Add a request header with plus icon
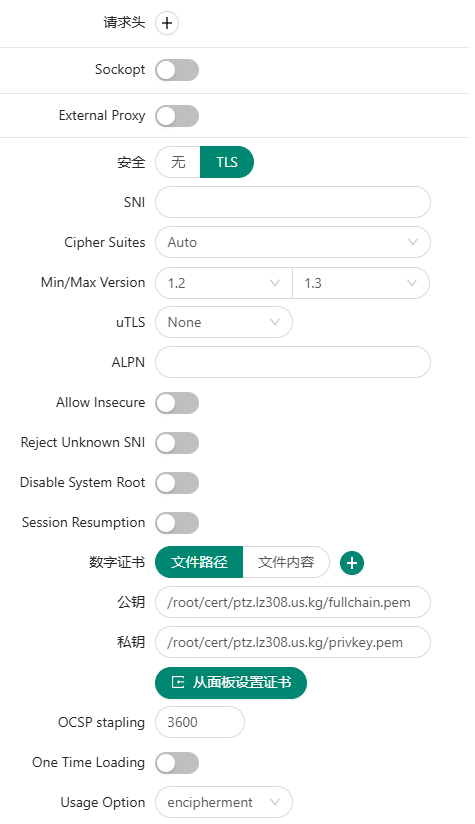This screenshot has width=475, height=824. (167, 23)
